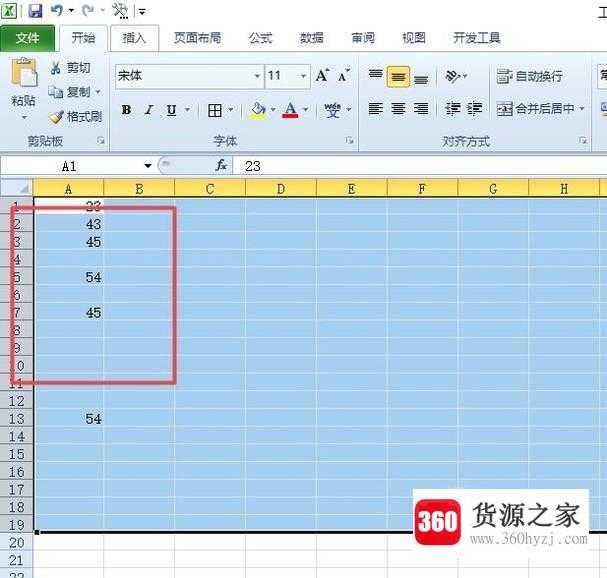Click the Redo arrow icon
Image resolution: width=607 pixels, height=578 pixels.
88,10
